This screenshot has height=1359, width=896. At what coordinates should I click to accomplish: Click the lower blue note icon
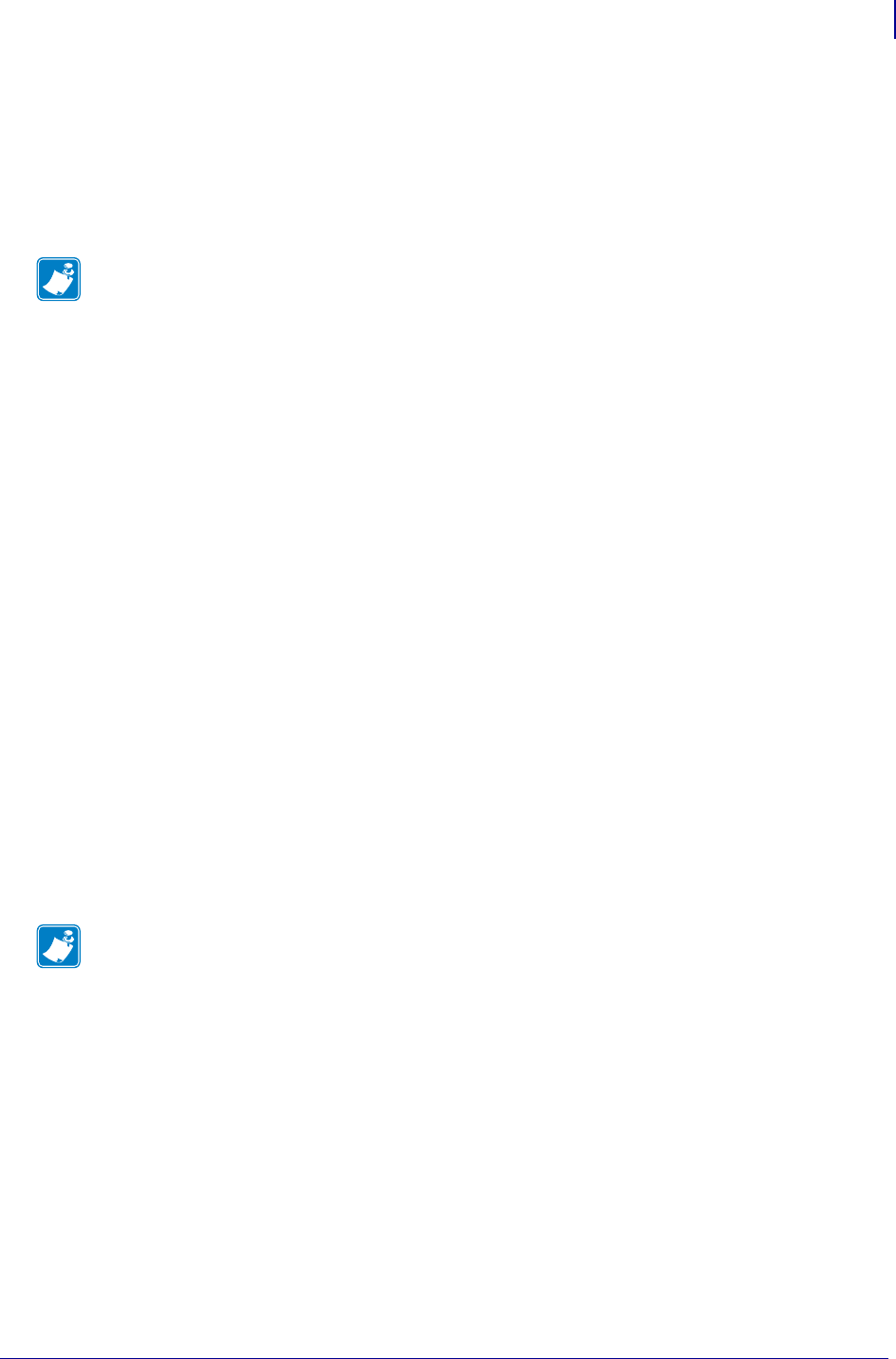(59, 946)
